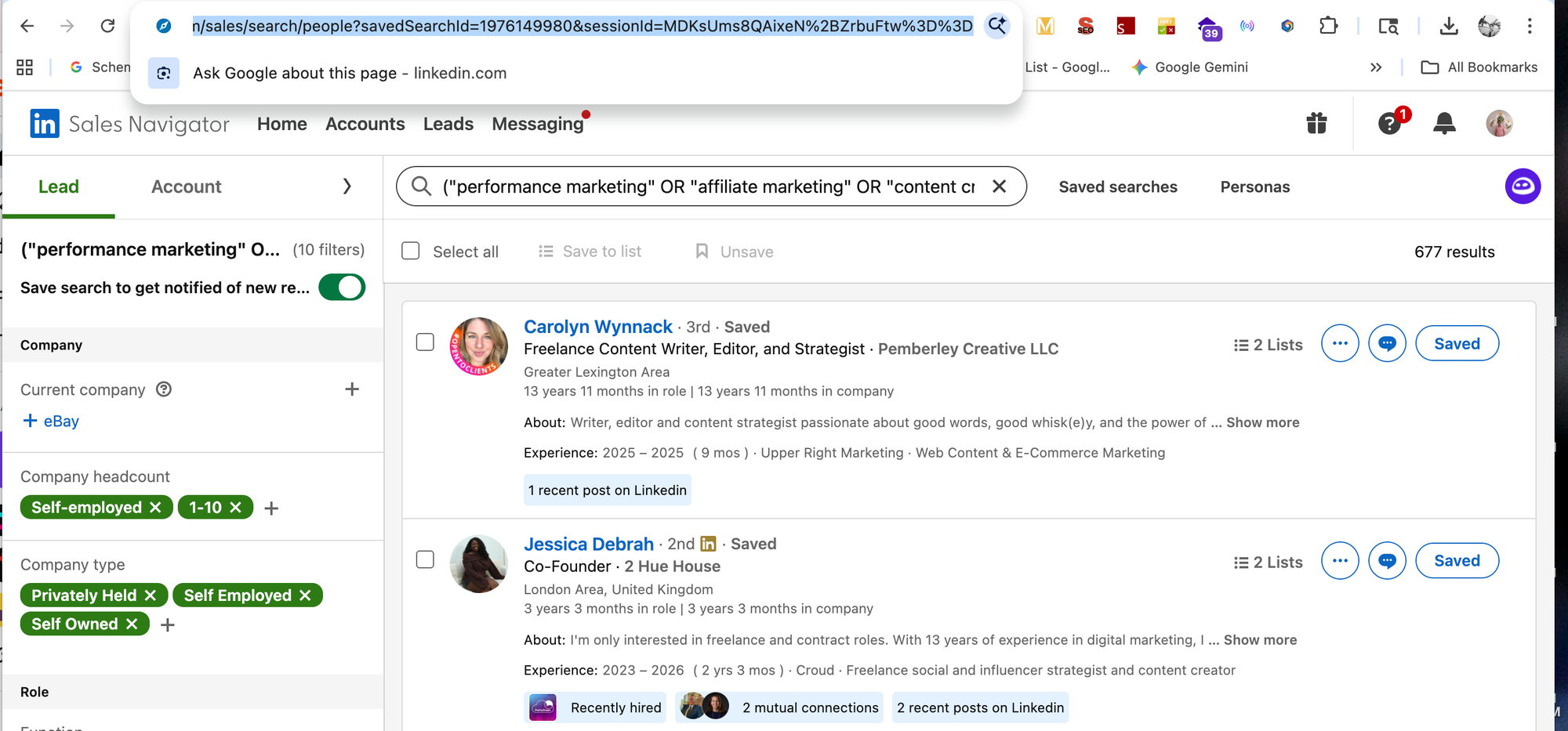The image size is (1568, 731).
Task: Check the Select all checkbox
Action: [x=411, y=252]
